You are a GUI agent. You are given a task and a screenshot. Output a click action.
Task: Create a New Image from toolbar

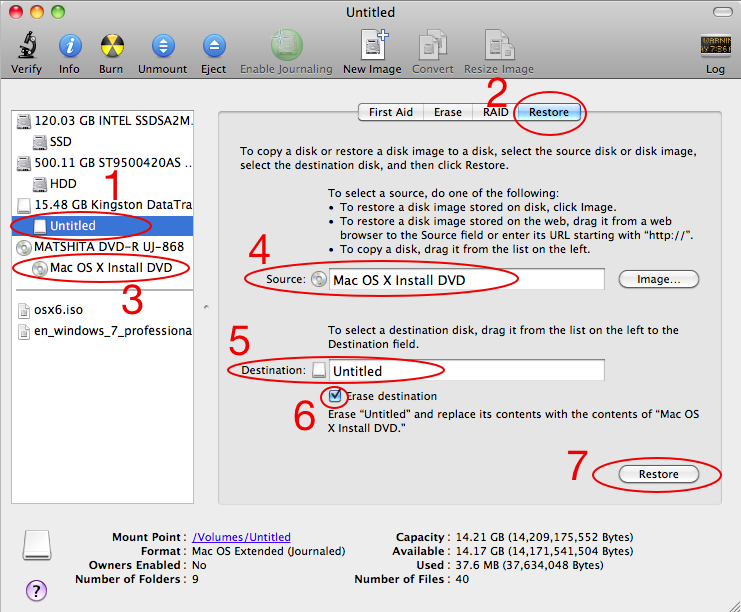coord(373,44)
